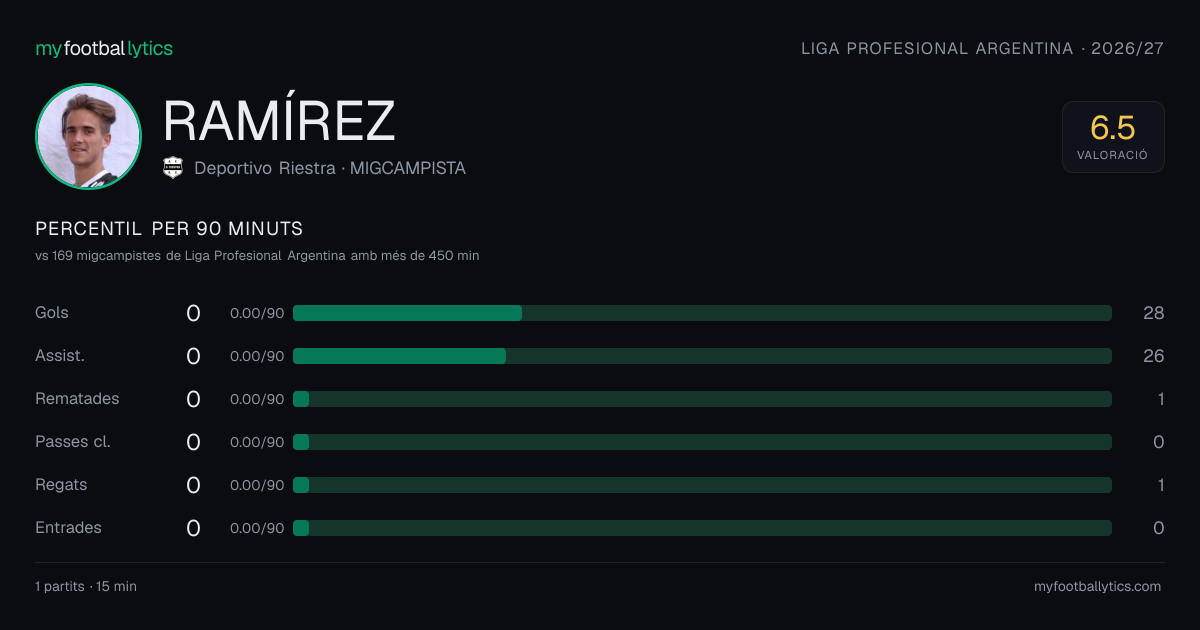Click the Percentil per 90 minuts heading
Screen dimensions: 1200x630
[x=169, y=229]
